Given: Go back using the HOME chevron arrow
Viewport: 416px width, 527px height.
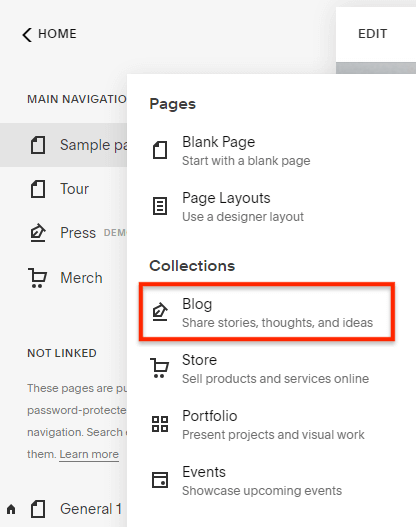Looking at the screenshot, I should [27, 35].
